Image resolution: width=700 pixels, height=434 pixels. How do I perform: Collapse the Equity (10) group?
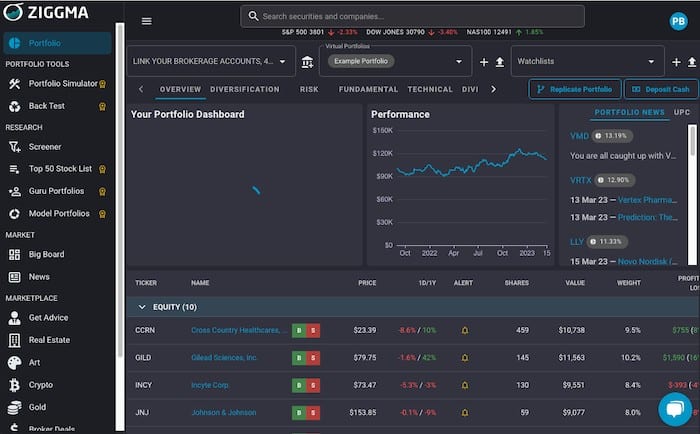(x=142, y=307)
